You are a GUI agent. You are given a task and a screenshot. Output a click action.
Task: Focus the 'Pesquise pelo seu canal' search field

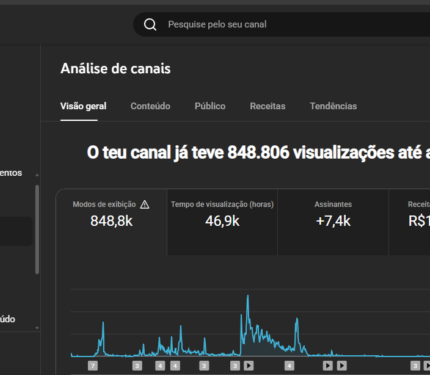282,24
